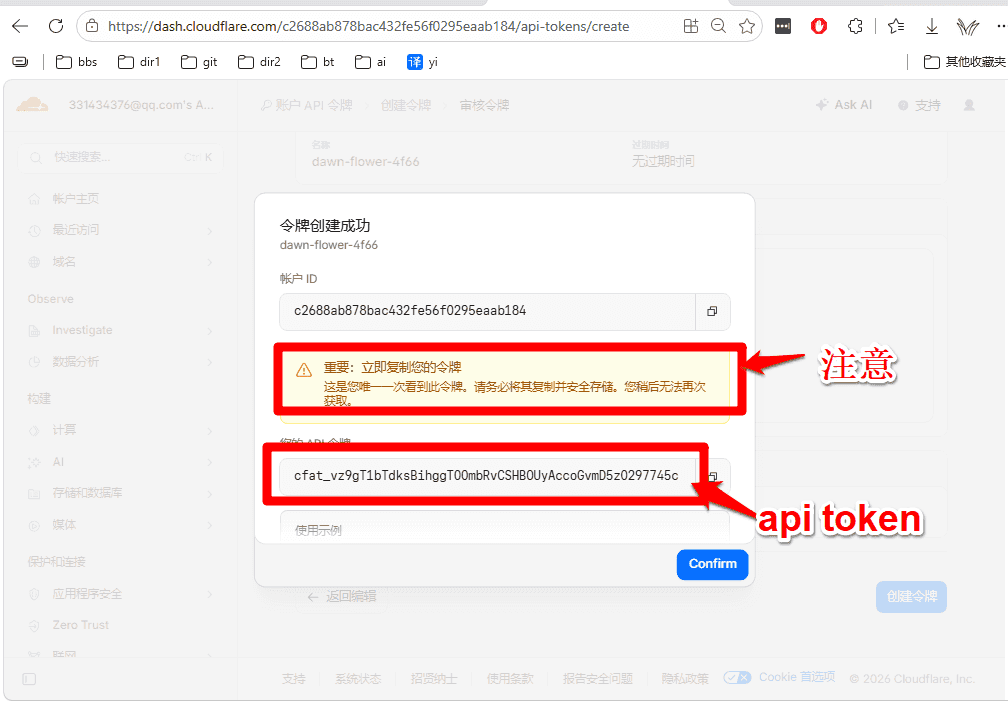Expand AI in the sidebar
The width and height of the screenshot is (1008, 701).
point(120,462)
